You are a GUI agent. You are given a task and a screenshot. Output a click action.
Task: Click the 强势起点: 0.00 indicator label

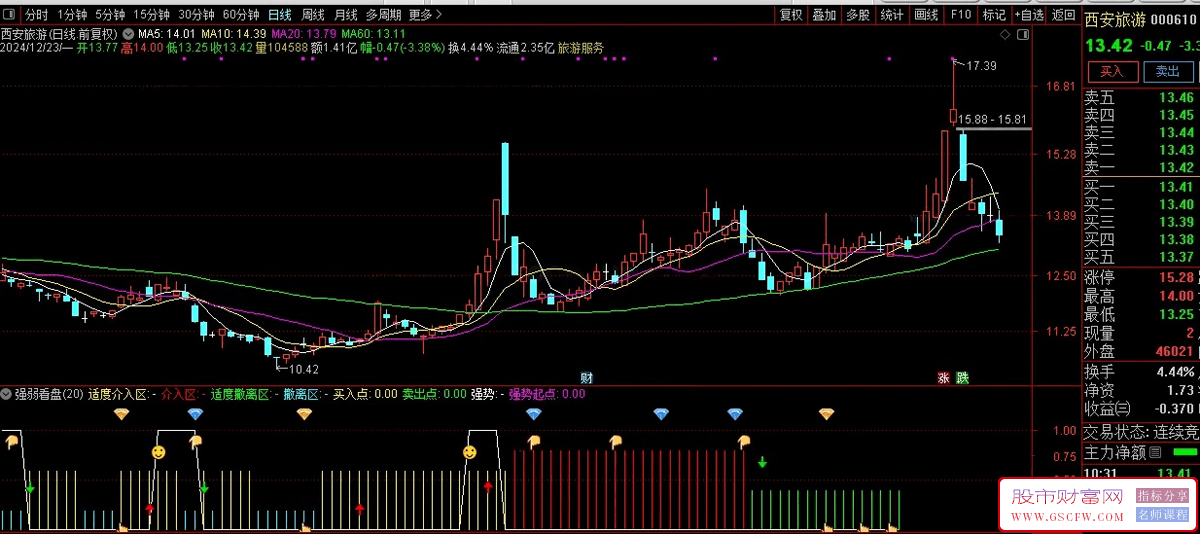[x=547, y=394]
